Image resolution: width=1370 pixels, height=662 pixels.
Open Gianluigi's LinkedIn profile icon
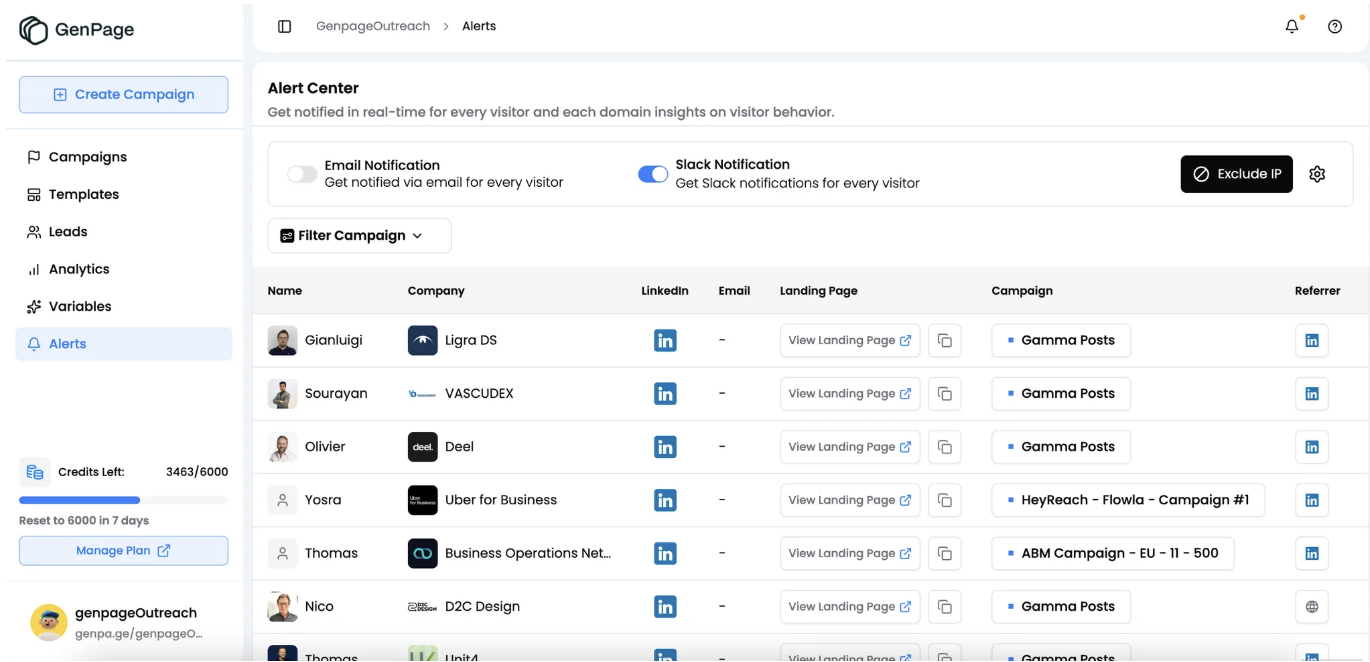coord(665,341)
